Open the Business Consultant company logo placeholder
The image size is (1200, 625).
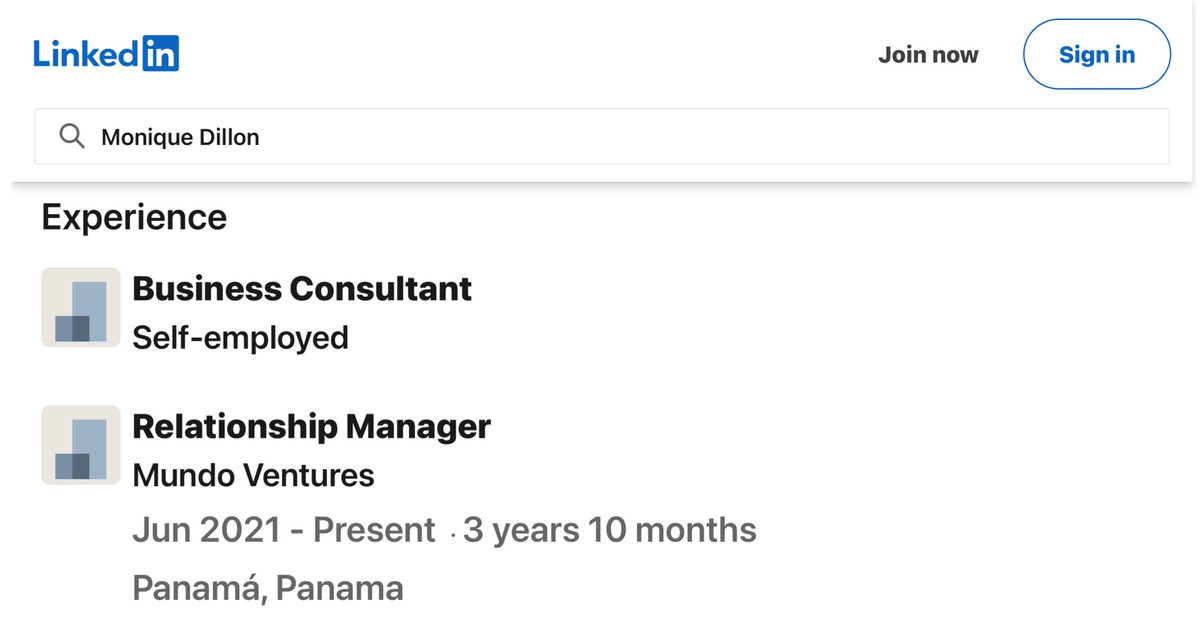pyautogui.click(x=81, y=308)
